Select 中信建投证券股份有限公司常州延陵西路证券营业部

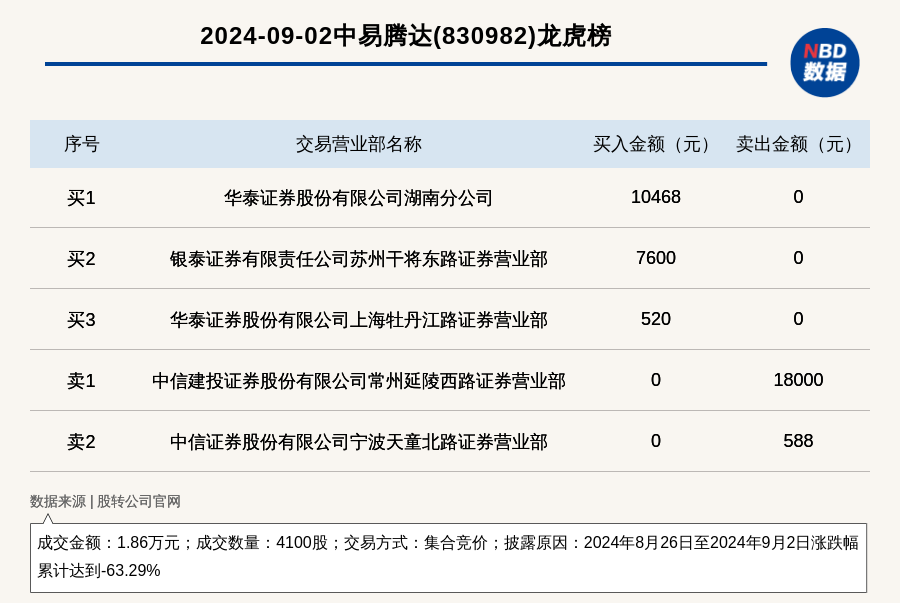[359, 381]
